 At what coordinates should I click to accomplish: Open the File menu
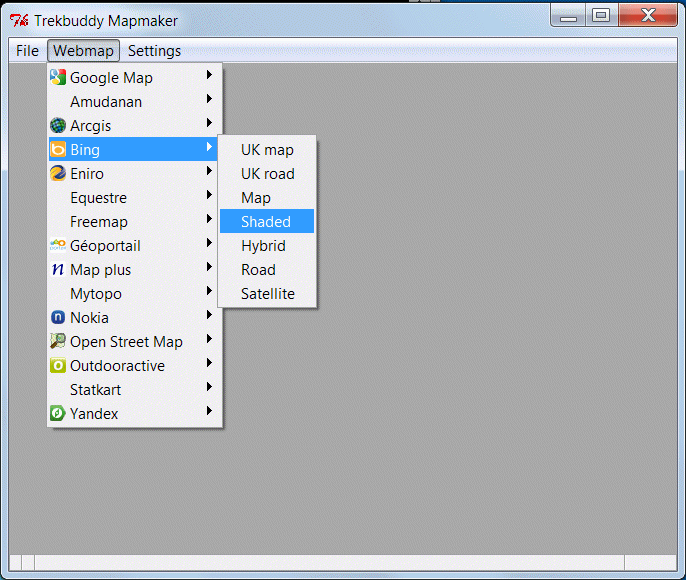(28, 51)
